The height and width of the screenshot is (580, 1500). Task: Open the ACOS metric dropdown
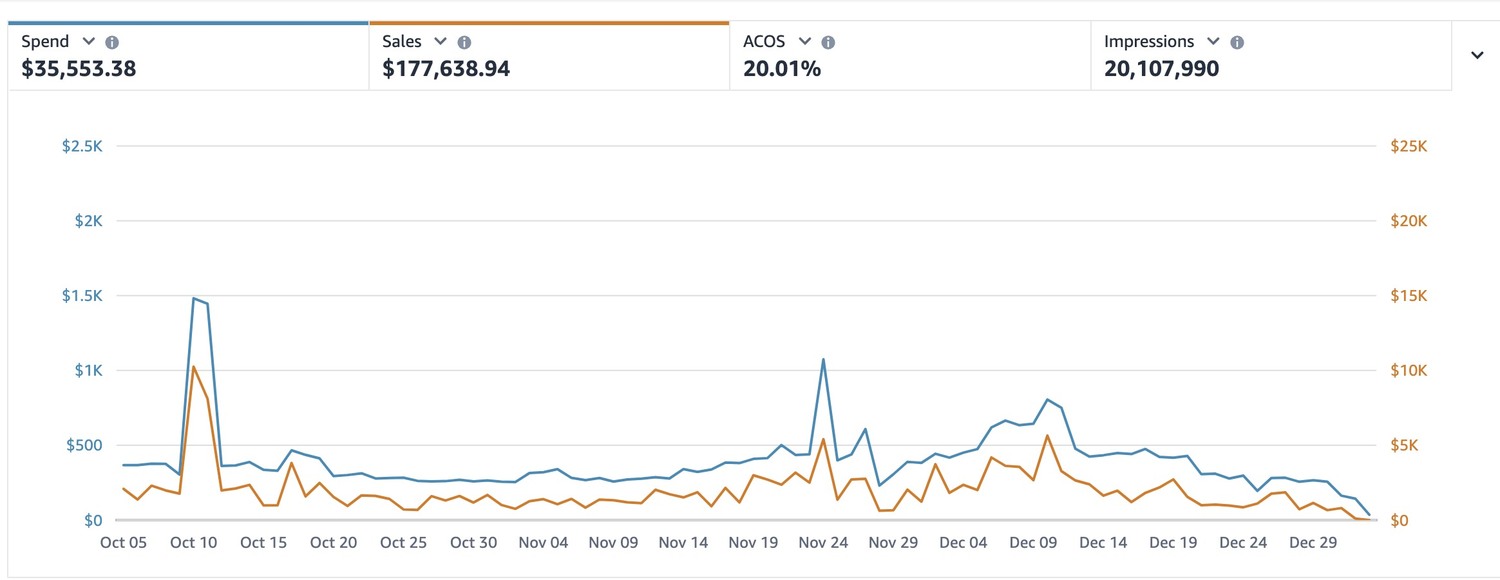(x=804, y=41)
